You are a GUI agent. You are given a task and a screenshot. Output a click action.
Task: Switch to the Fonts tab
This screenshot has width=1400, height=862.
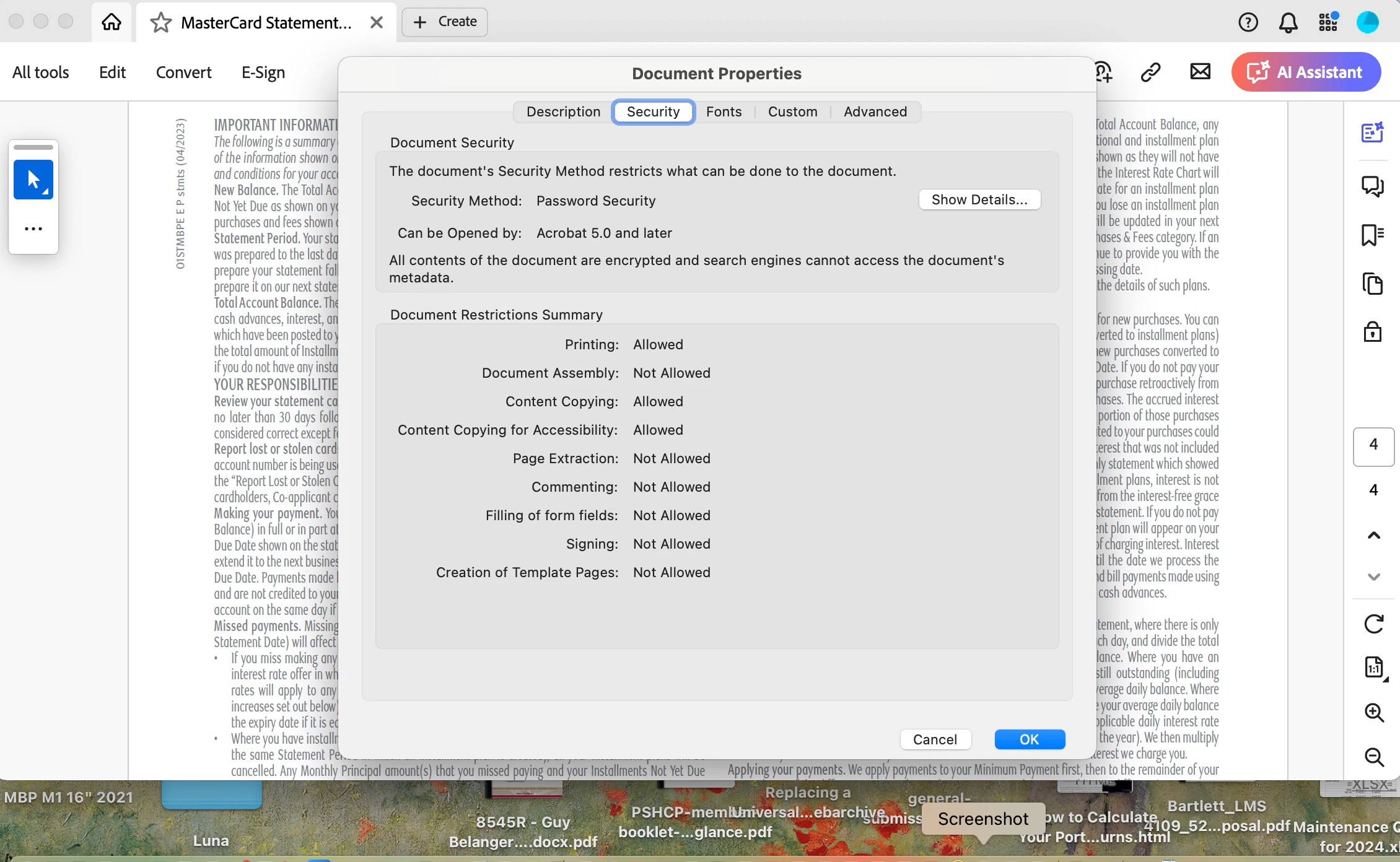pos(724,112)
